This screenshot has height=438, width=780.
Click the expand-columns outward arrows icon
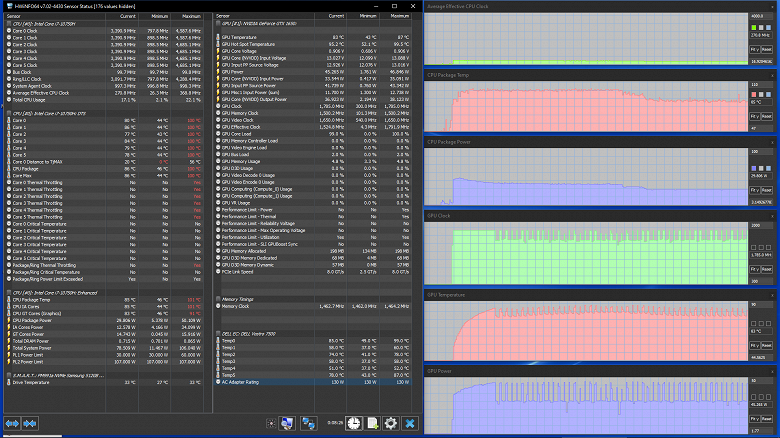12,424
